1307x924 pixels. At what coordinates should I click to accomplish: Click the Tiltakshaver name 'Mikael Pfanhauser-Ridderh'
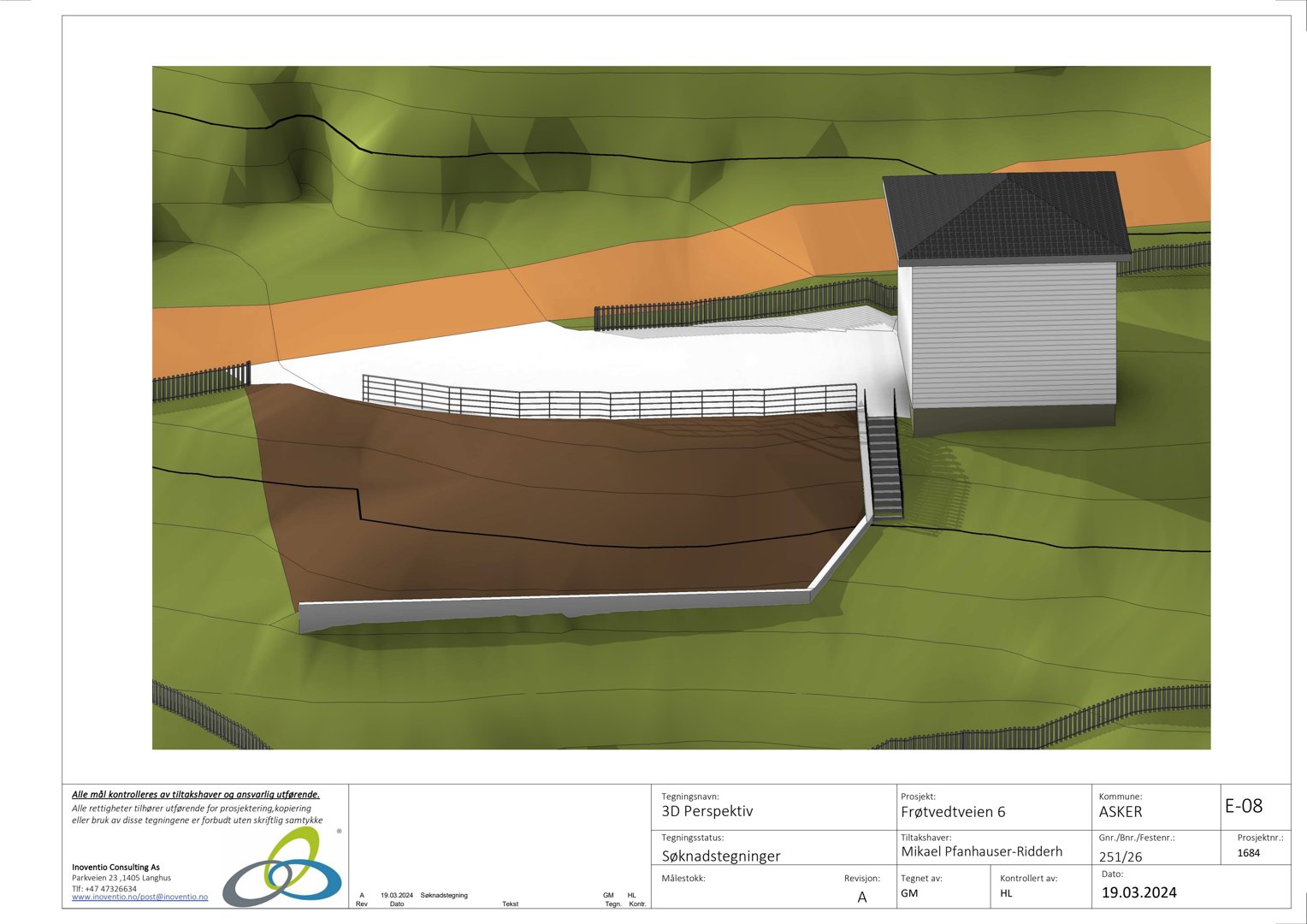click(981, 851)
